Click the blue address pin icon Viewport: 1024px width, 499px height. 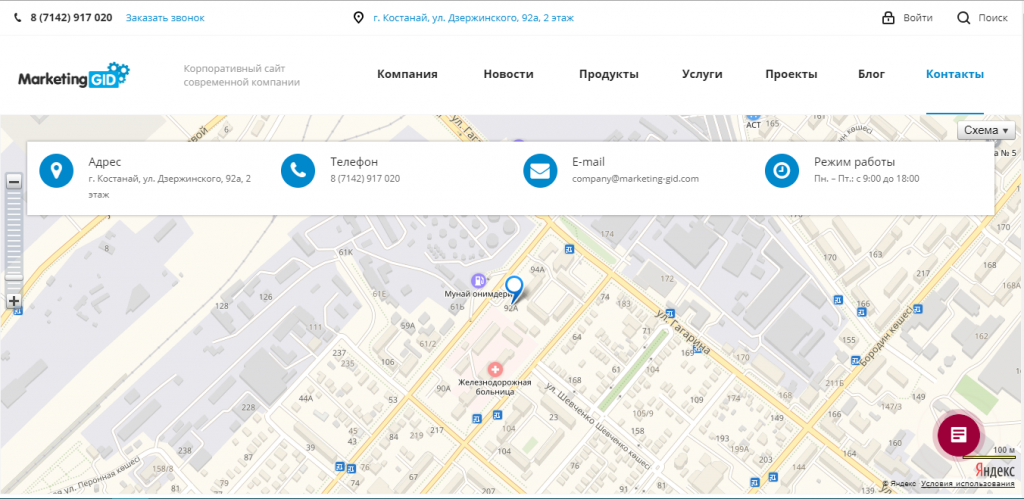click(57, 170)
